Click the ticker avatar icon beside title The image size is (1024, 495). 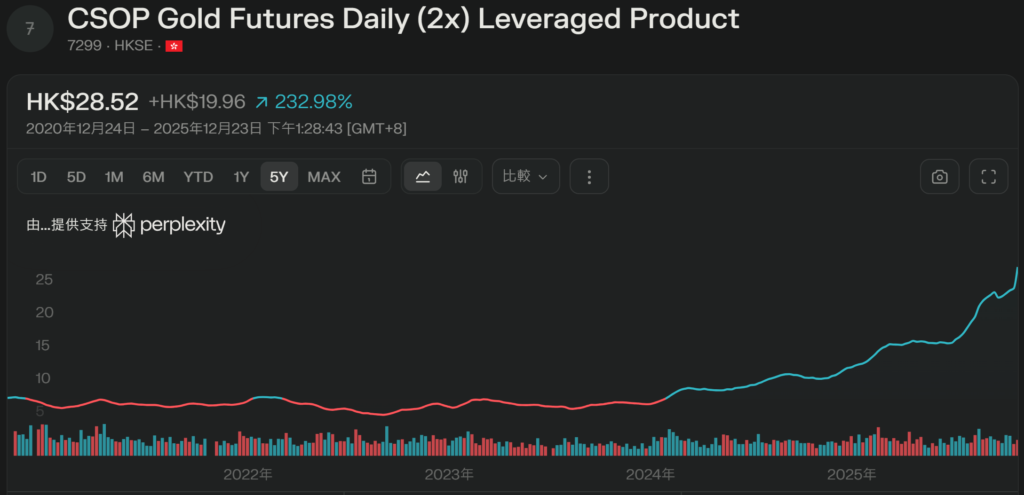[30, 30]
